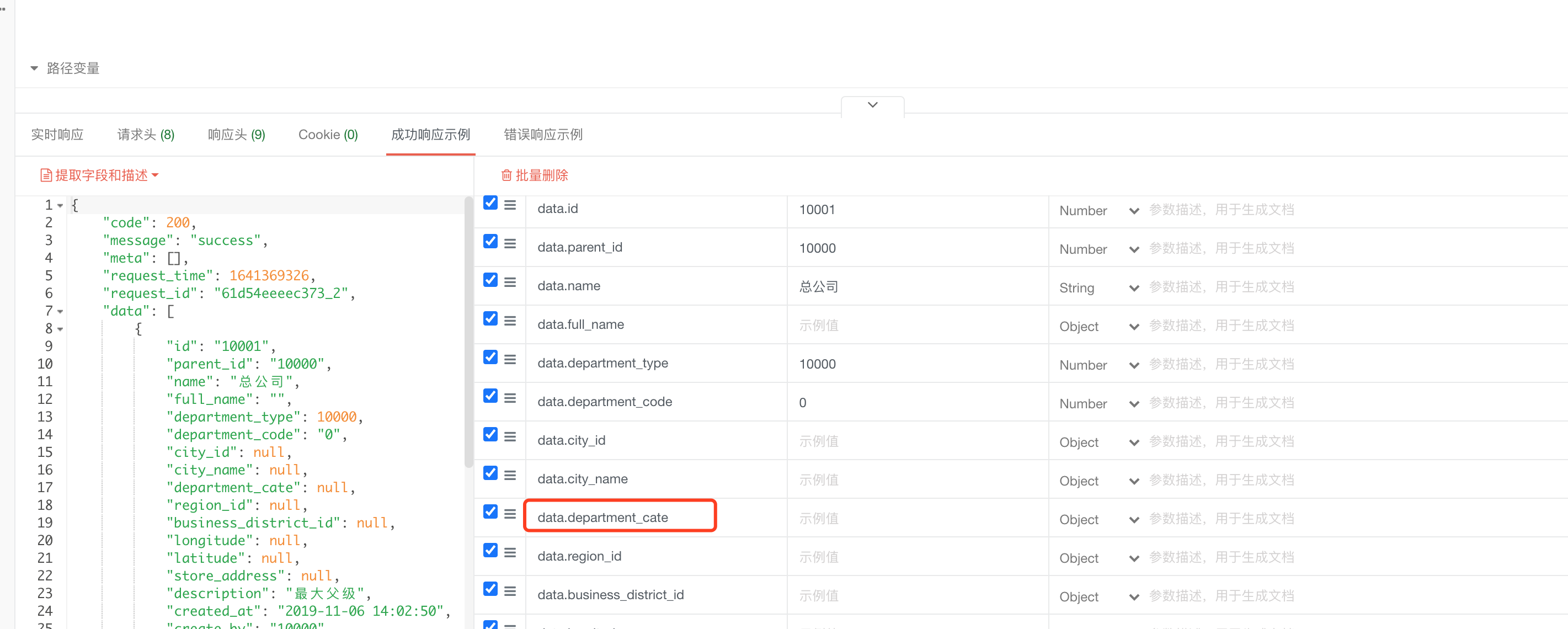Click the 批量删除 button
The width and height of the screenshot is (1568, 629).
(x=535, y=175)
